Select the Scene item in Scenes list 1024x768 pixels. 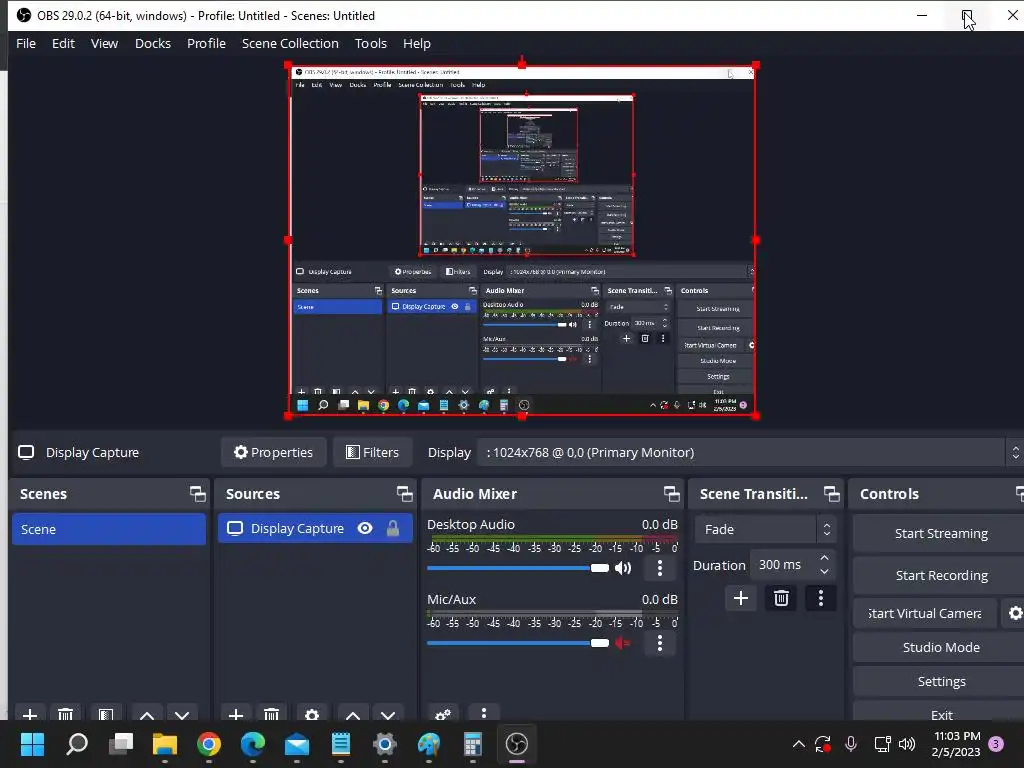[108, 529]
